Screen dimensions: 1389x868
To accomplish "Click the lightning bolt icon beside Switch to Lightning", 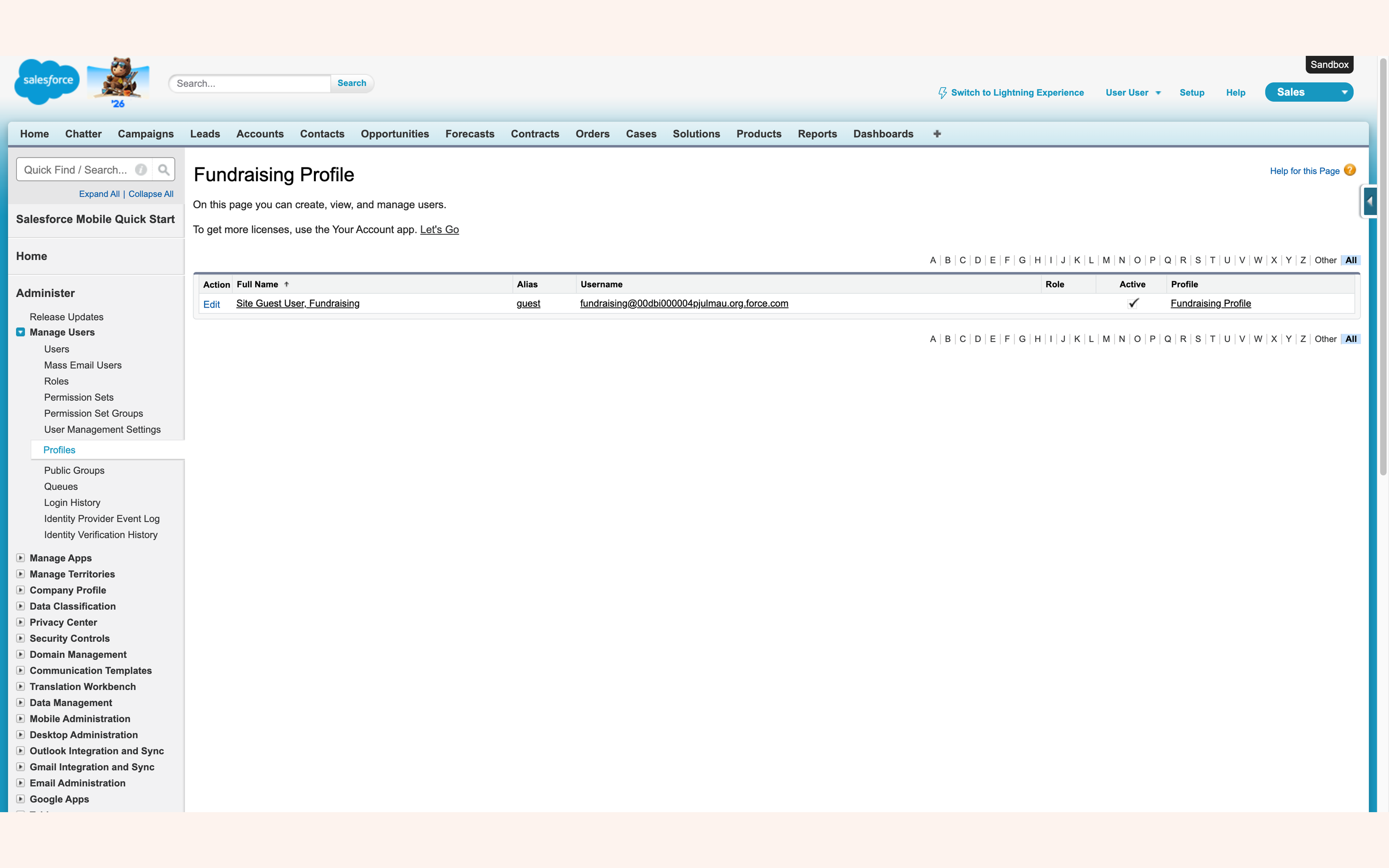I will pos(942,93).
